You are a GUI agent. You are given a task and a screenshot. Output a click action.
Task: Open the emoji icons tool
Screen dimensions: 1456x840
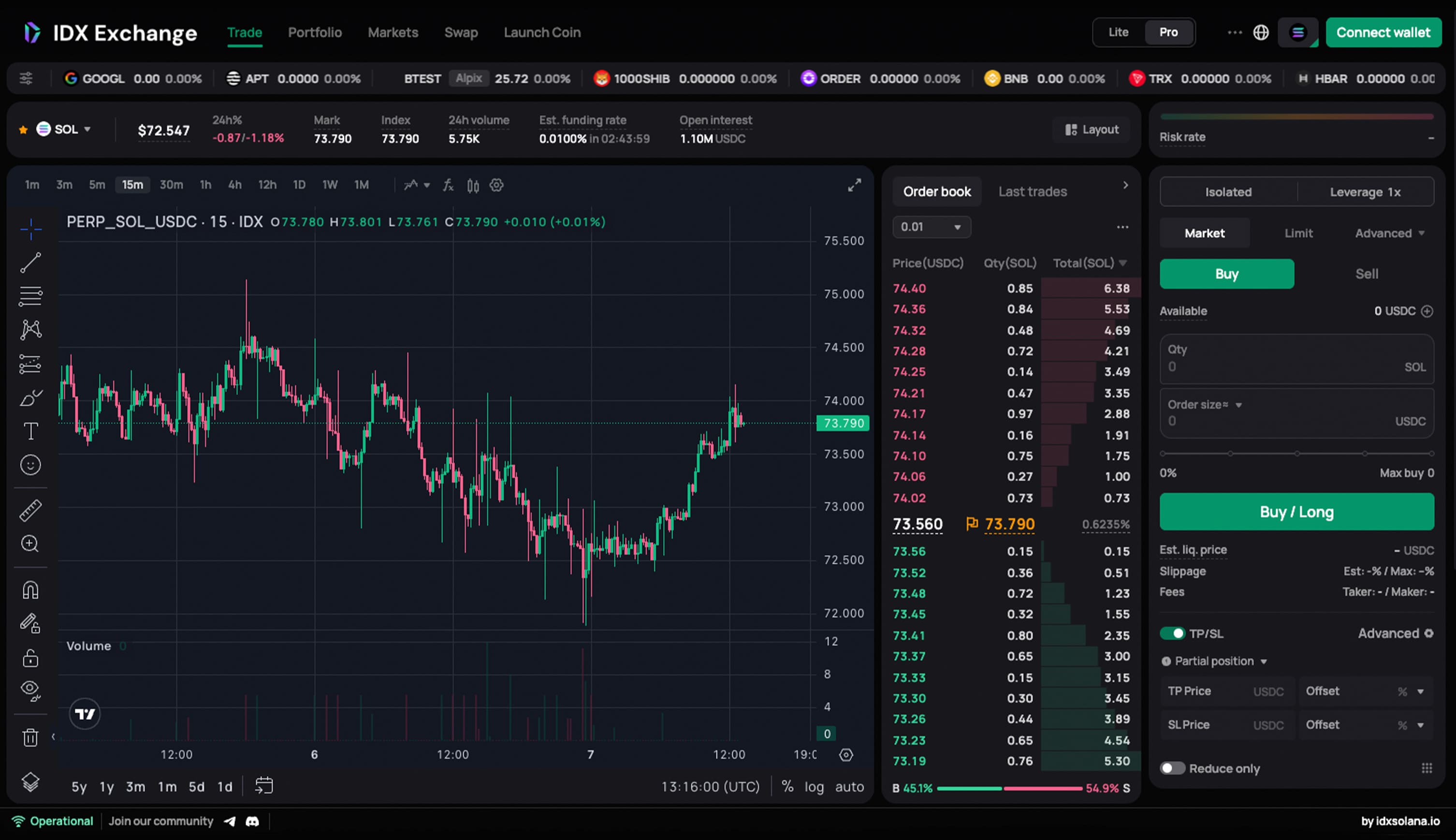click(30, 465)
